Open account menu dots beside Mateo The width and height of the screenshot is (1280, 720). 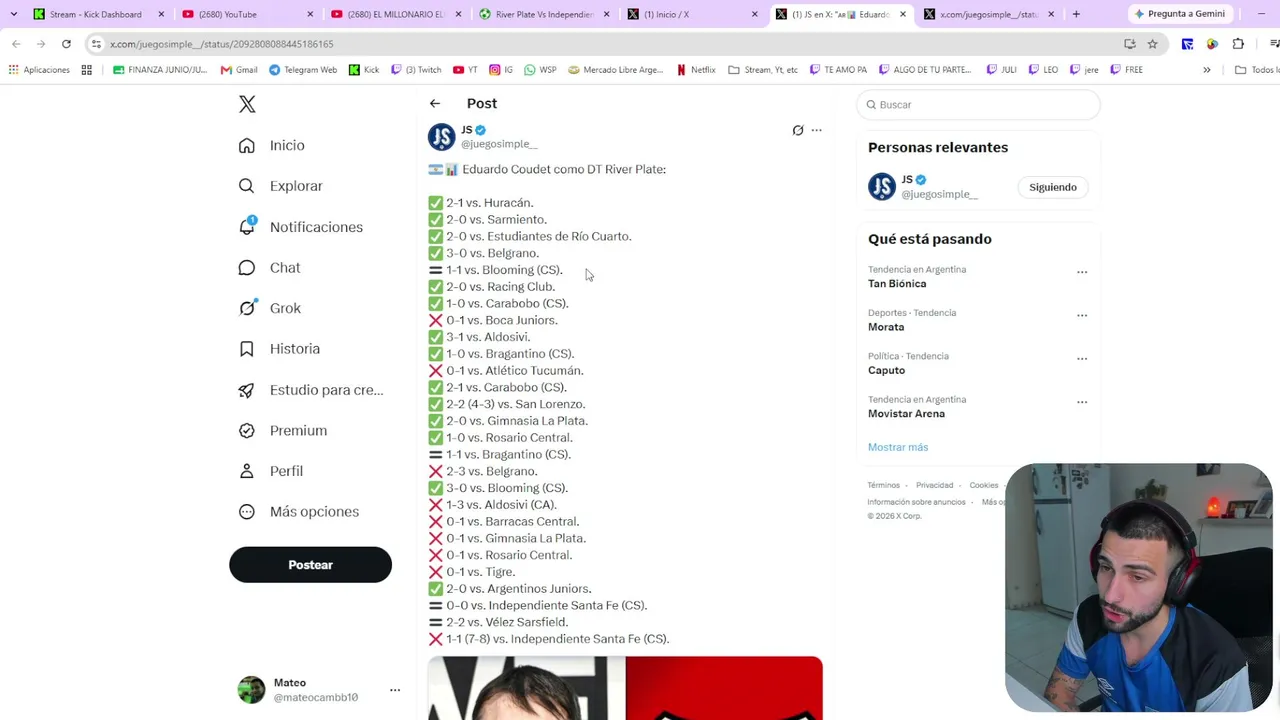click(x=395, y=690)
